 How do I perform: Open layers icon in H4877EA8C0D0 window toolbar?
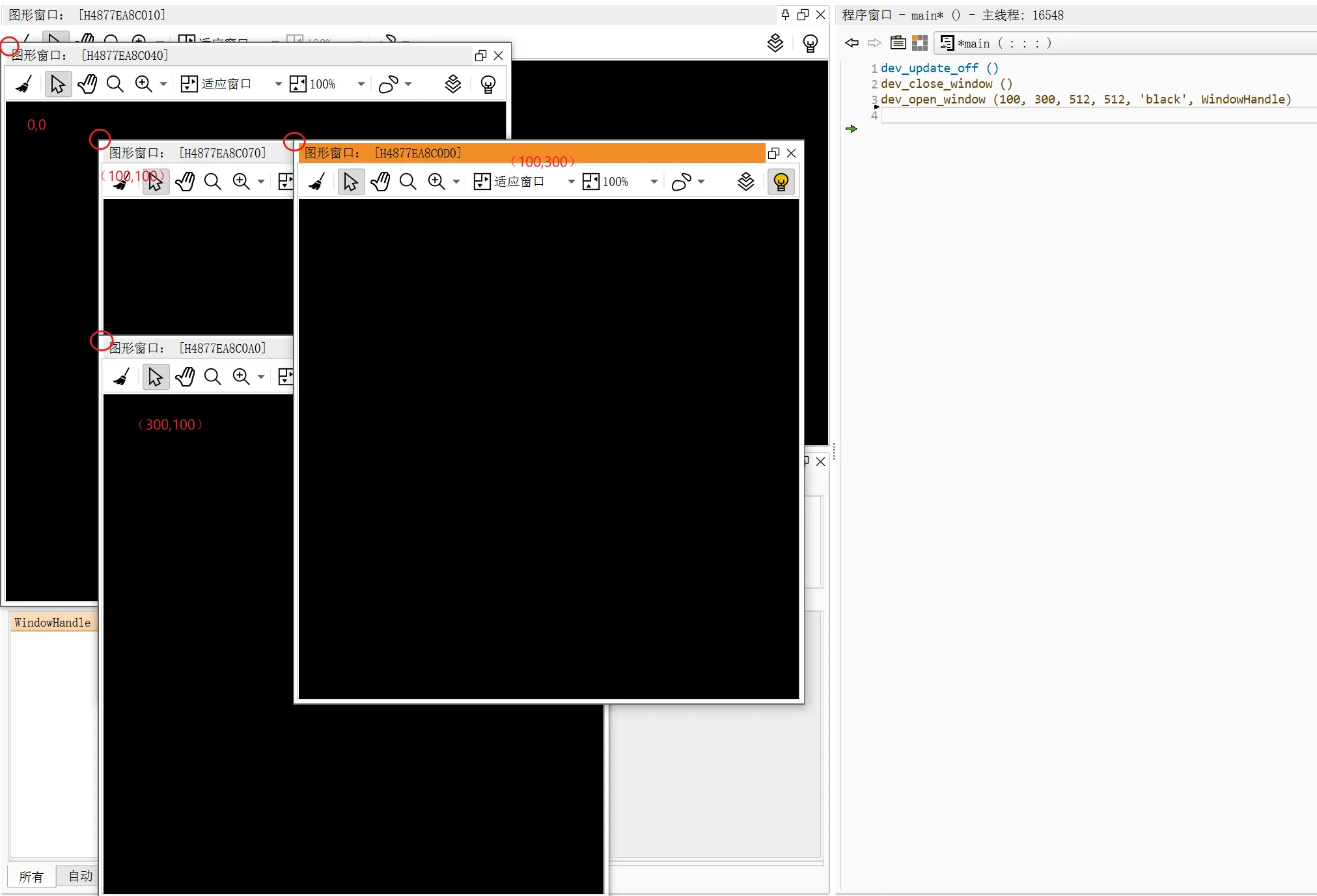[x=746, y=182]
